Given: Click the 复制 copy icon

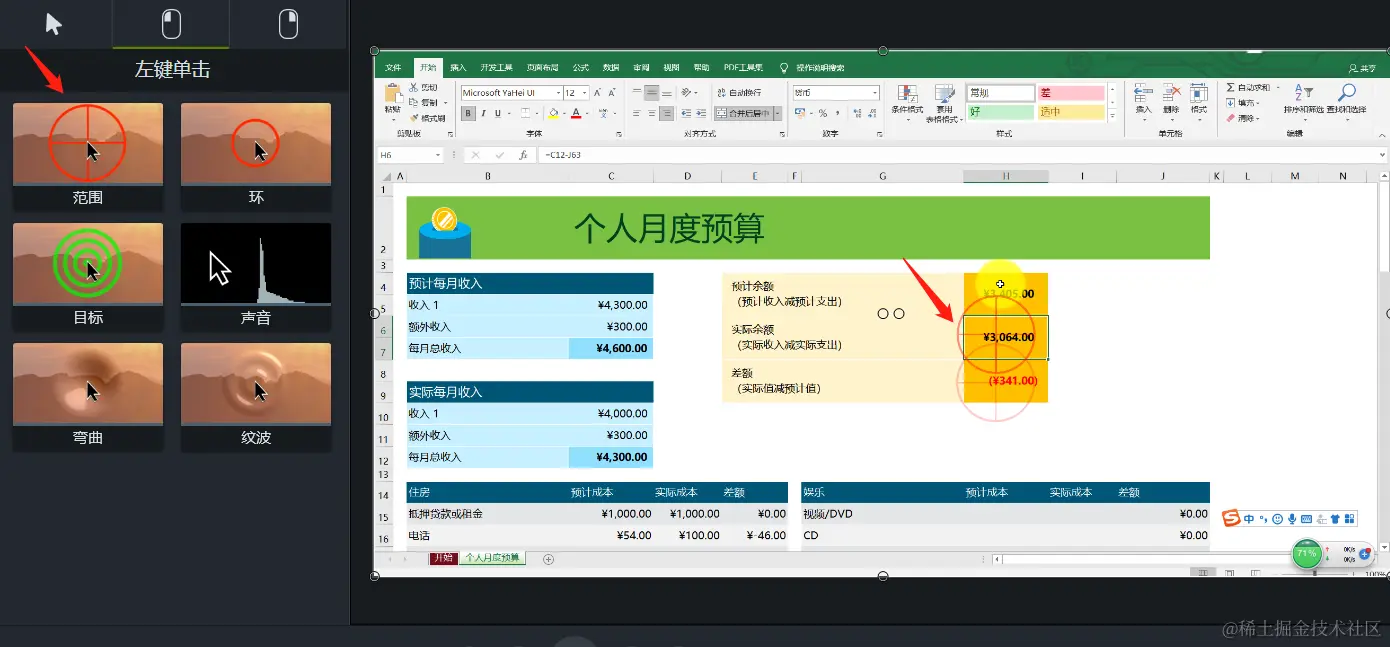Looking at the screenshot, I should [423, 103].
